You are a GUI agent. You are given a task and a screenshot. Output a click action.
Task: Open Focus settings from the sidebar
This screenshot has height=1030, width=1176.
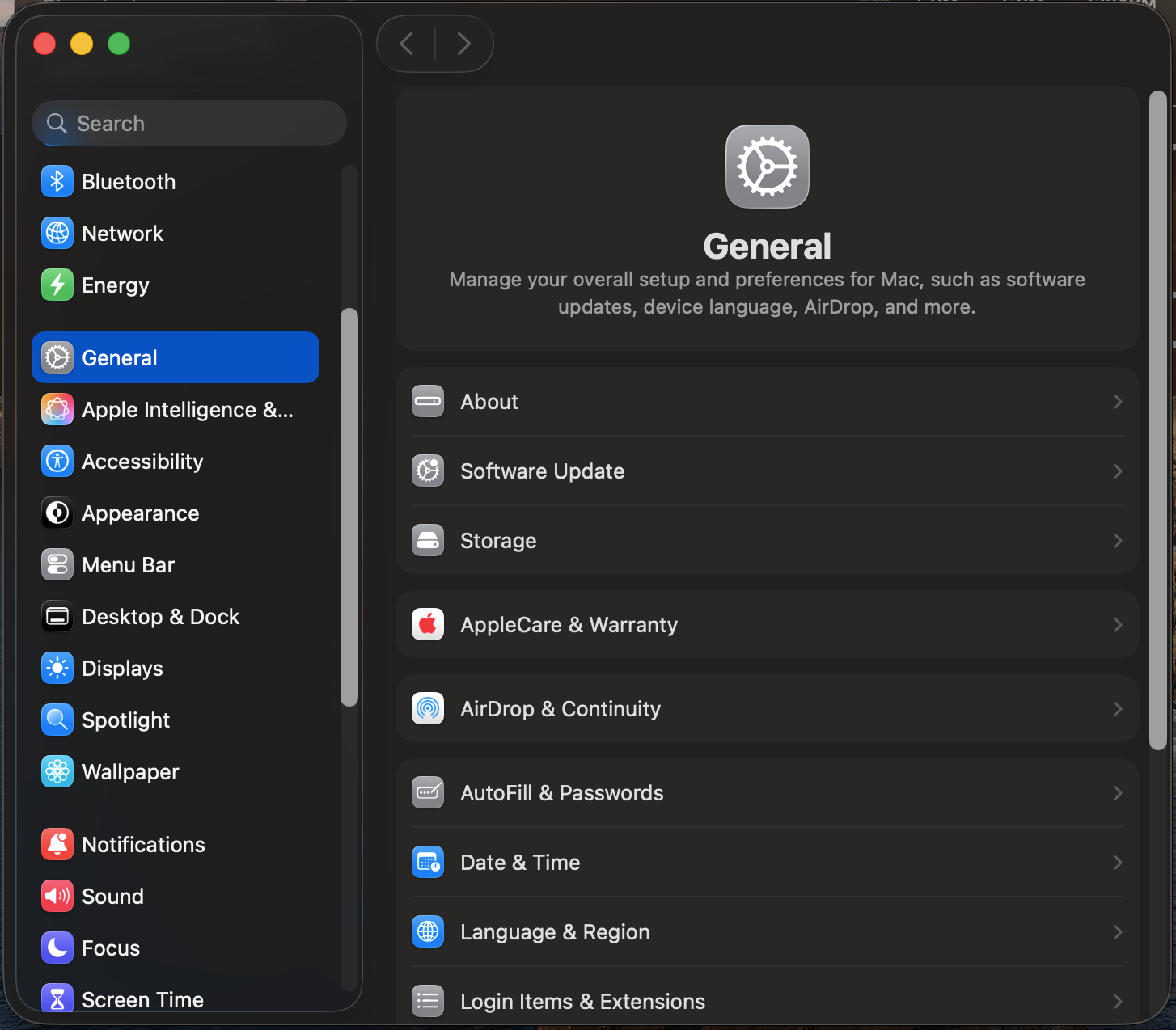tap(176, 948)
